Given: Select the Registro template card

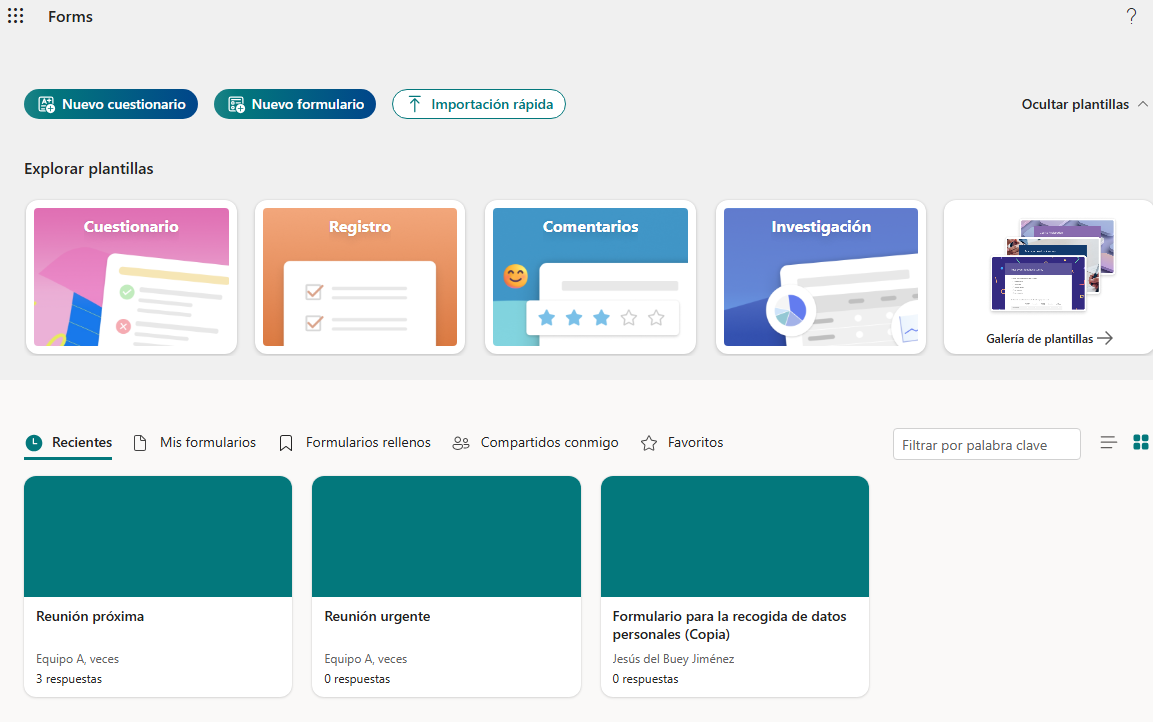Looking at the screenshot, I should (360, 277).
